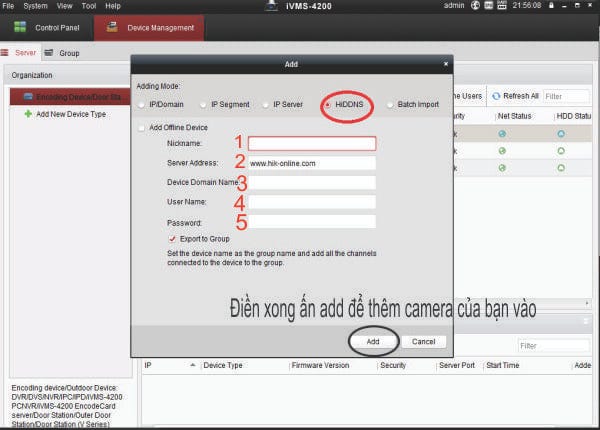This screenshot has width=600, height=430.
Task: Click the Net Status column header
Action: point(514,116)
